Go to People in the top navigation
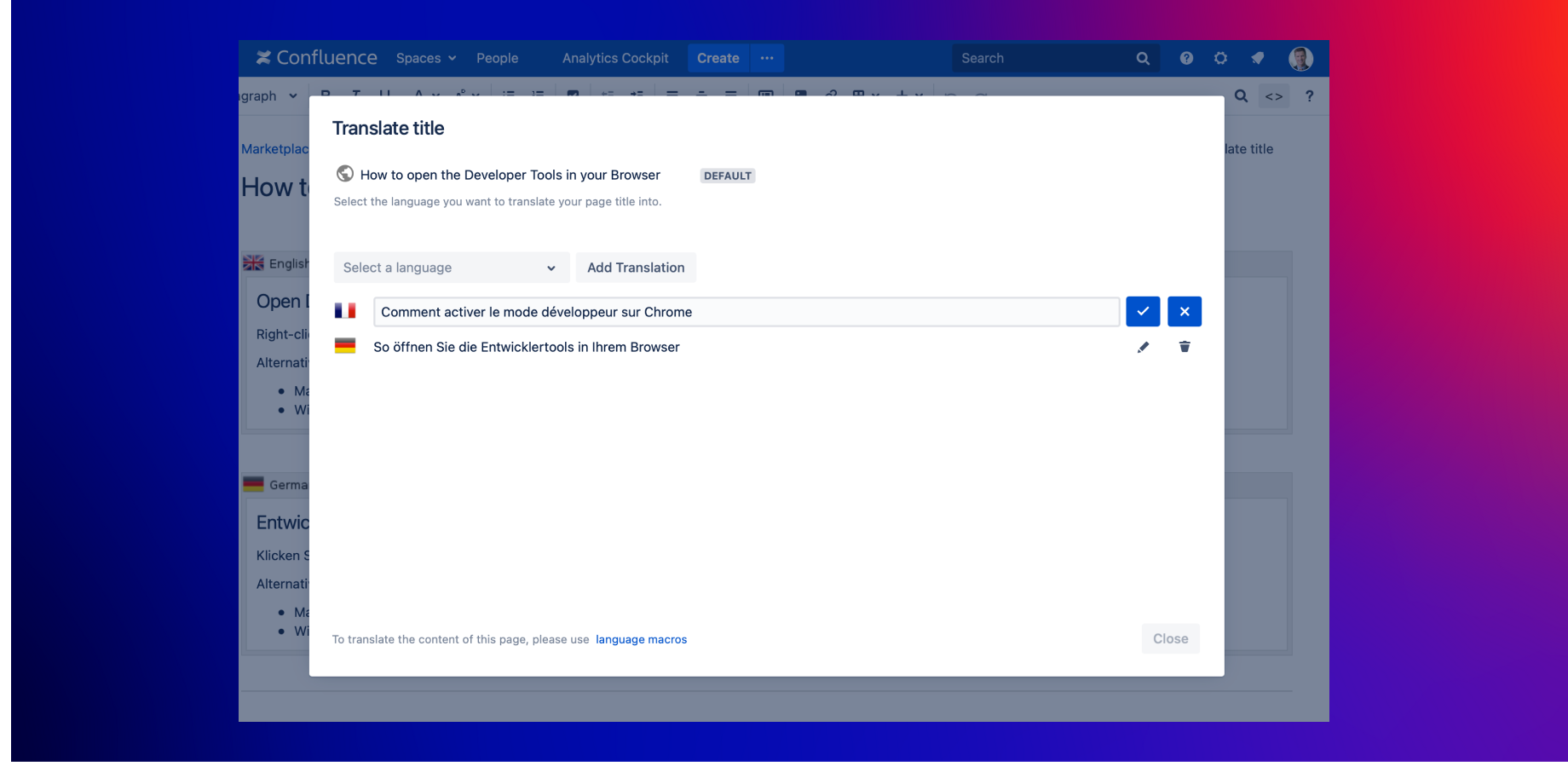 pyautogui.click(x=498, y=58)
